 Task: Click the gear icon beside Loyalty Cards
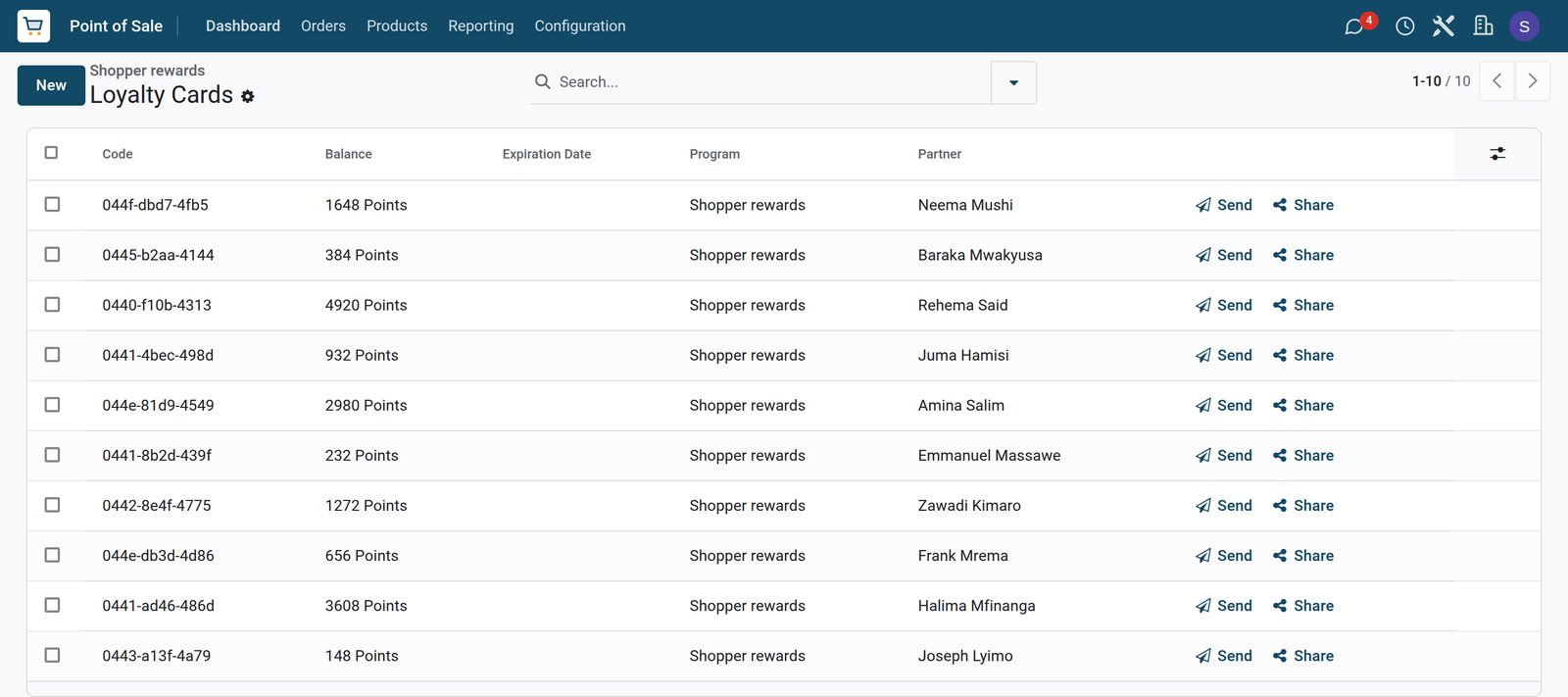(248, 96)
